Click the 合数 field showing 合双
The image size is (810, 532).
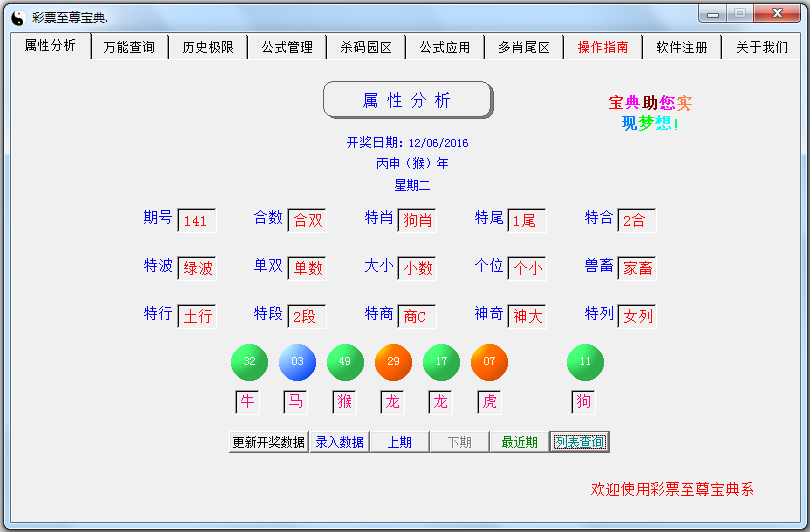tap(307, 221)
